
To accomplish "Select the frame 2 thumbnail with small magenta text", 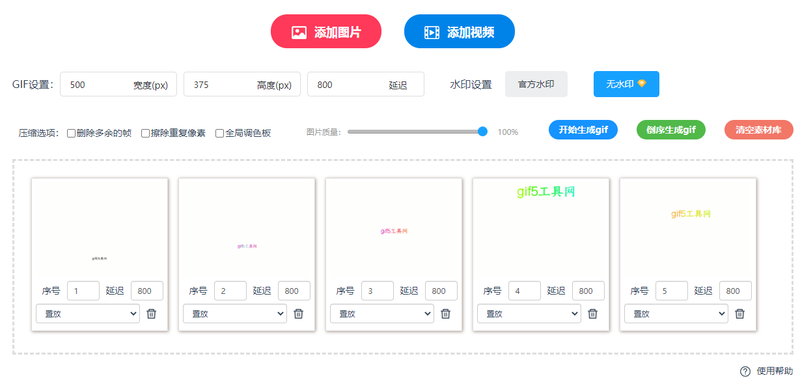I will [246, 228].
